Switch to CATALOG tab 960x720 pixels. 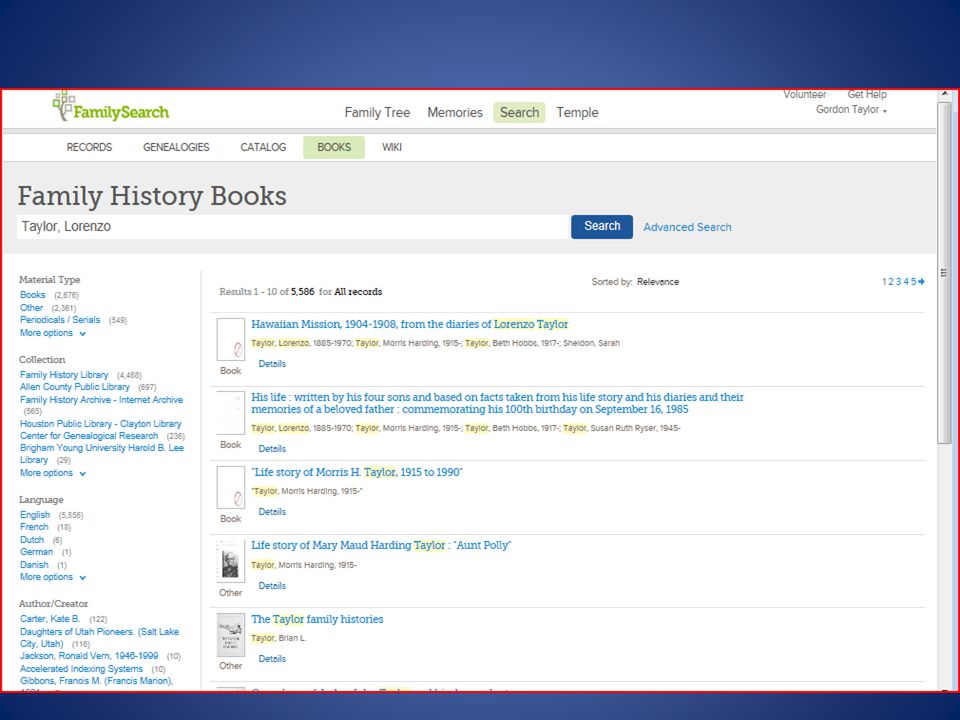pyautogui.click(x=263, y=148)
